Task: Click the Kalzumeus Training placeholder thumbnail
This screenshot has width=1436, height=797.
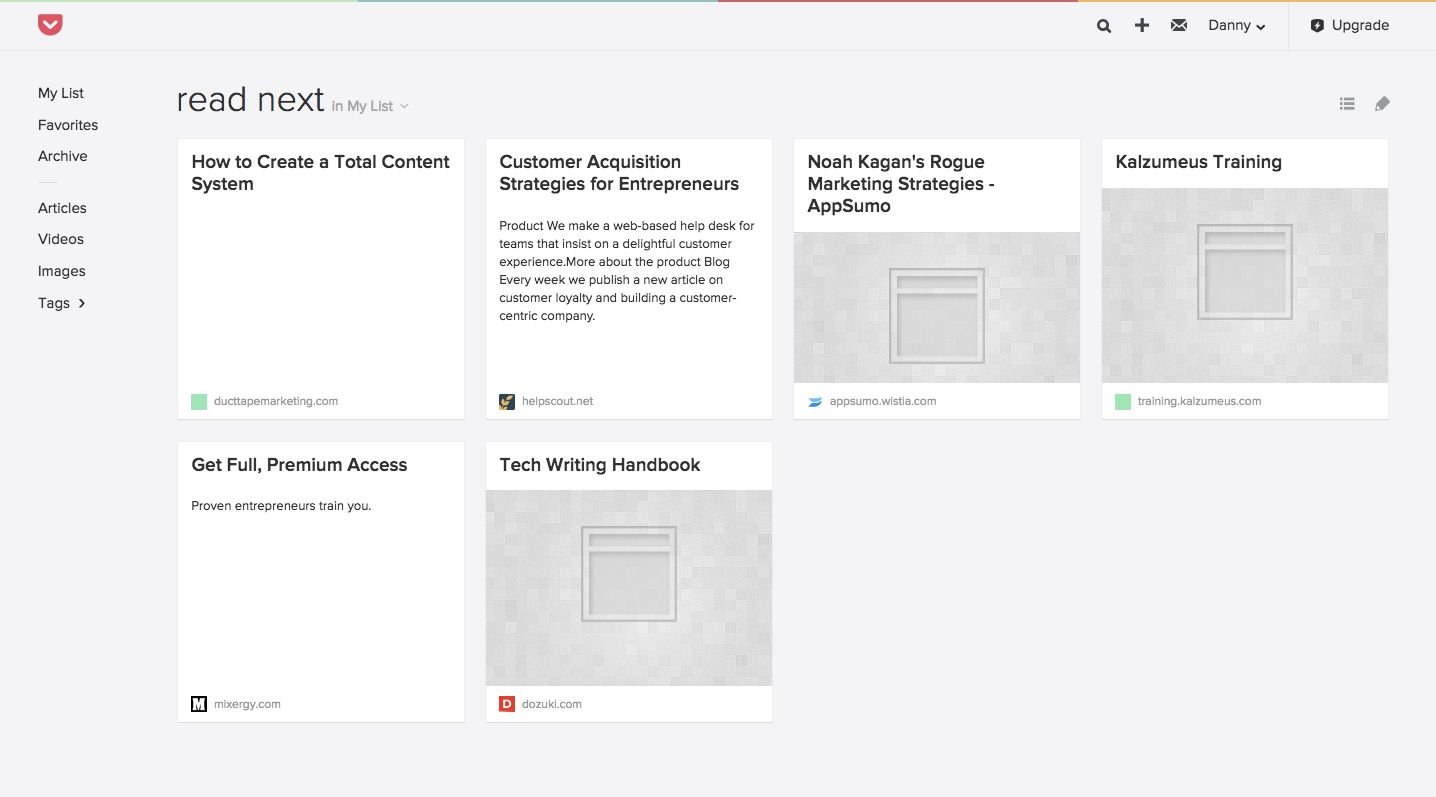Action: (x=1243, y=285)
